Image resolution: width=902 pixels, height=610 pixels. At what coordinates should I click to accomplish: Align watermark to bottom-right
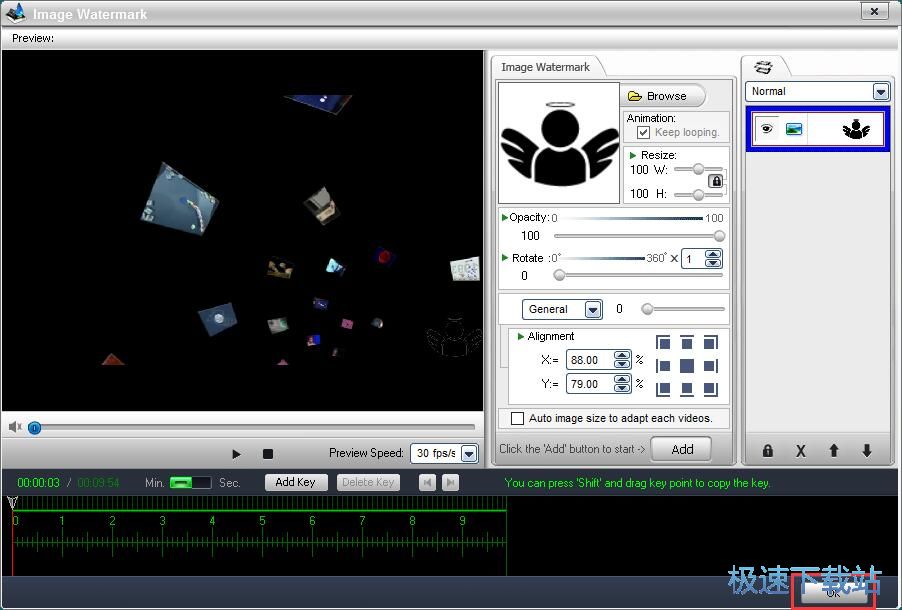pyautogui.click(x=710, y=389)
